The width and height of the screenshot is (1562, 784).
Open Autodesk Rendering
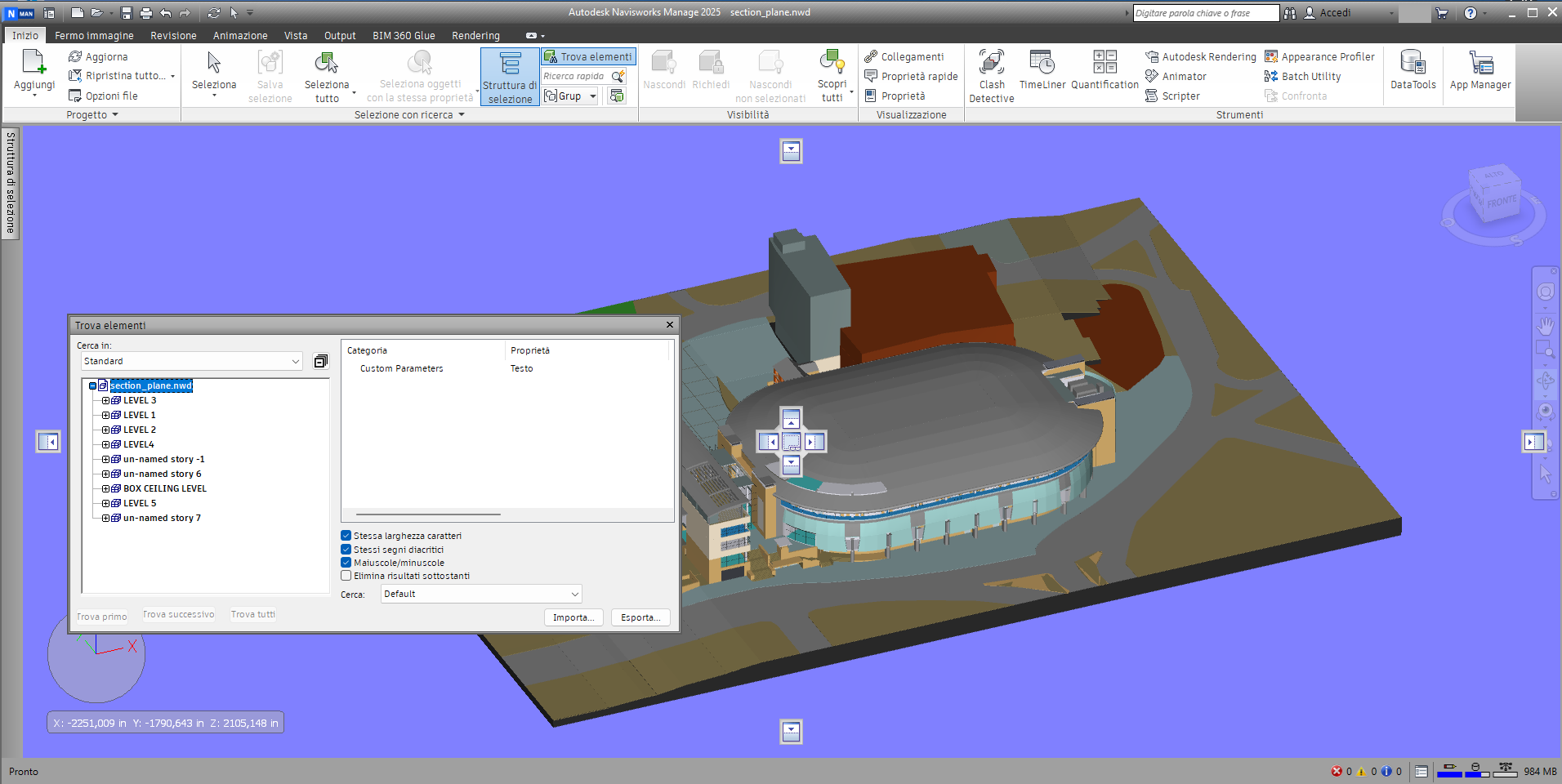[1201, 56]
